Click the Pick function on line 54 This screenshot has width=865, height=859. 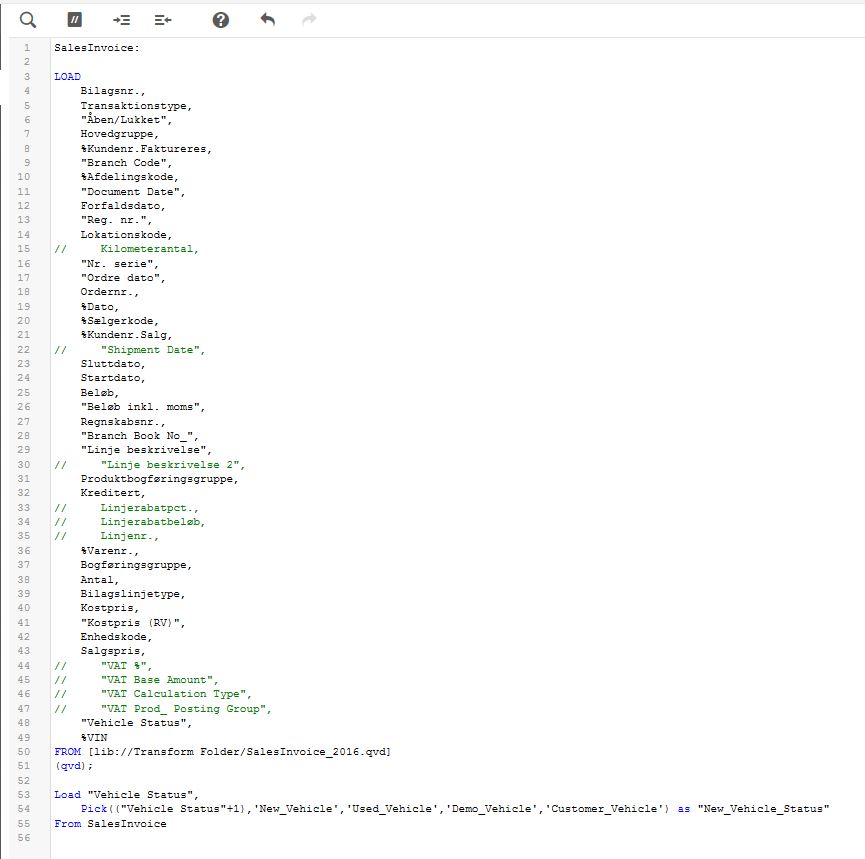click(94, 809)
